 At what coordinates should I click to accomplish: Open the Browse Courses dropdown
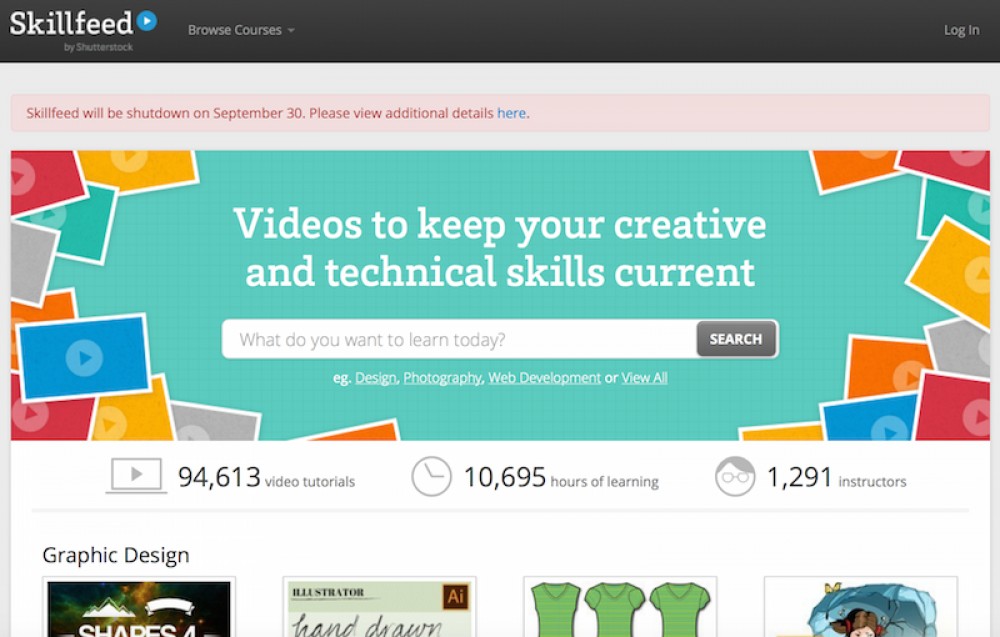[x=241, y=30]
